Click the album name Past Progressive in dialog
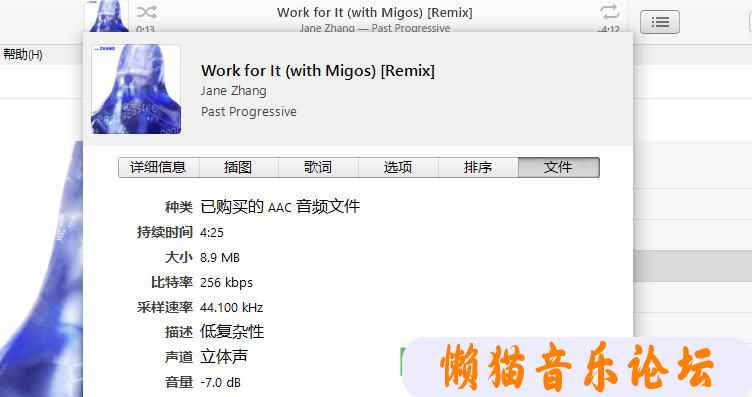 coord(248,112)
